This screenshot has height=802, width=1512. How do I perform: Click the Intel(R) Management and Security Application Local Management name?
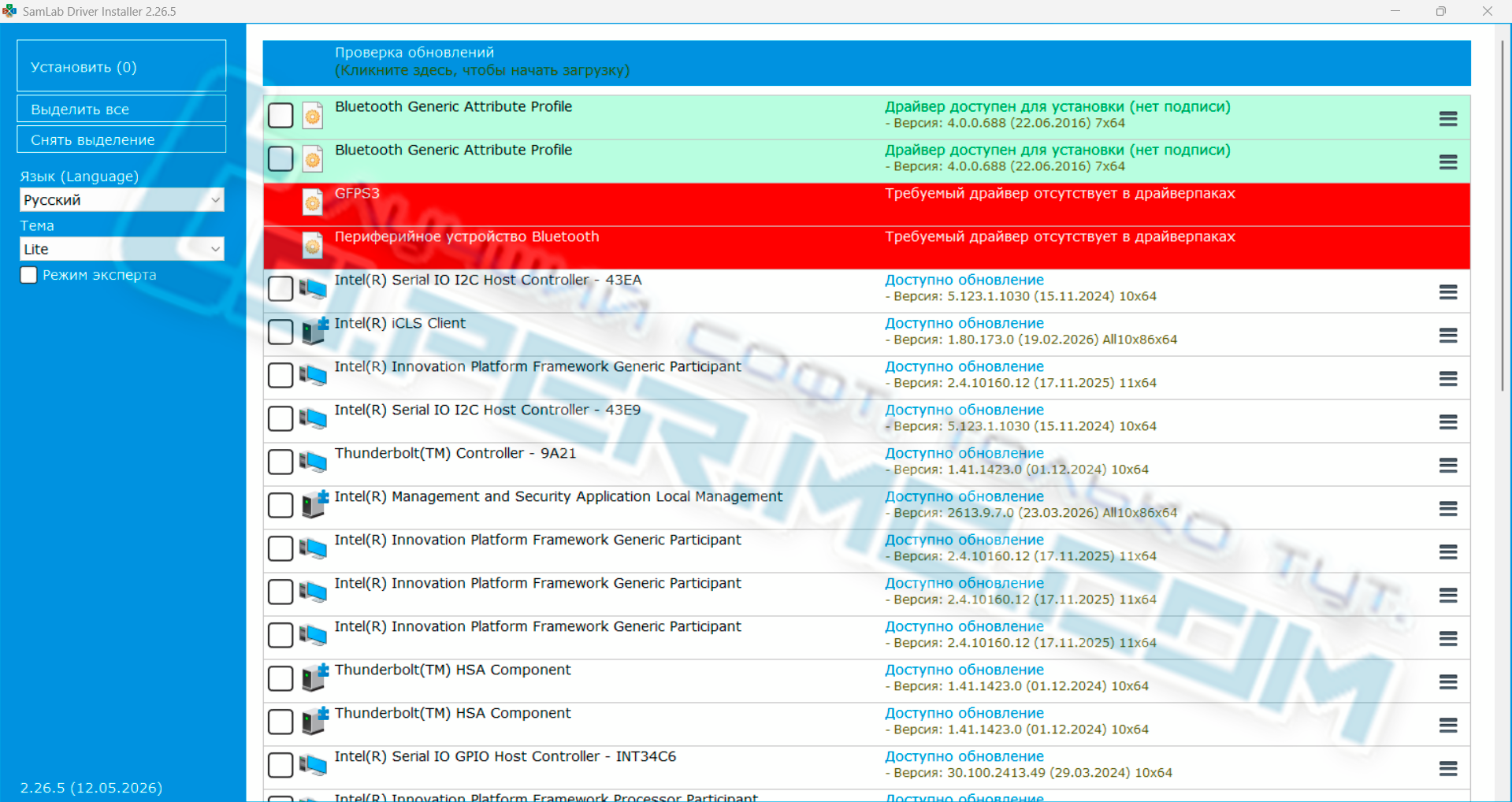pyautogui.click(x=559, y=496)
